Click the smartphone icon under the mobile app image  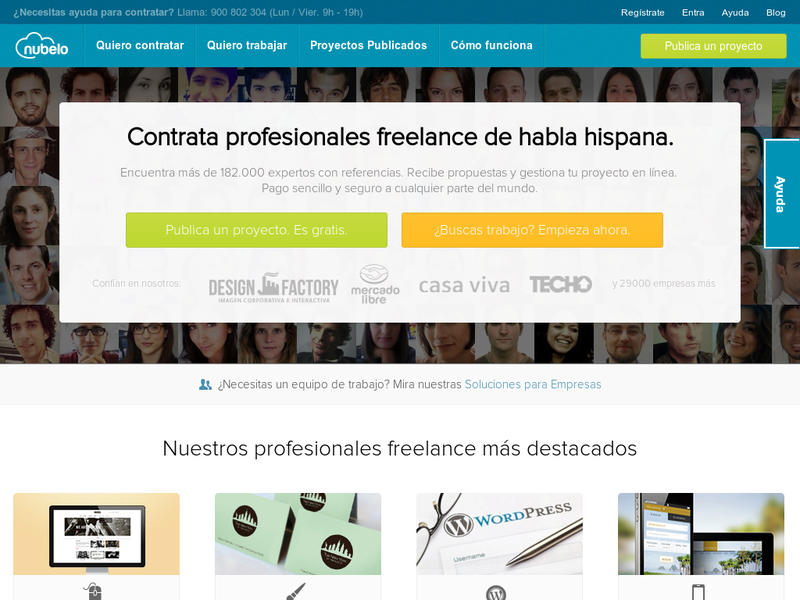[x=698, y=592]
